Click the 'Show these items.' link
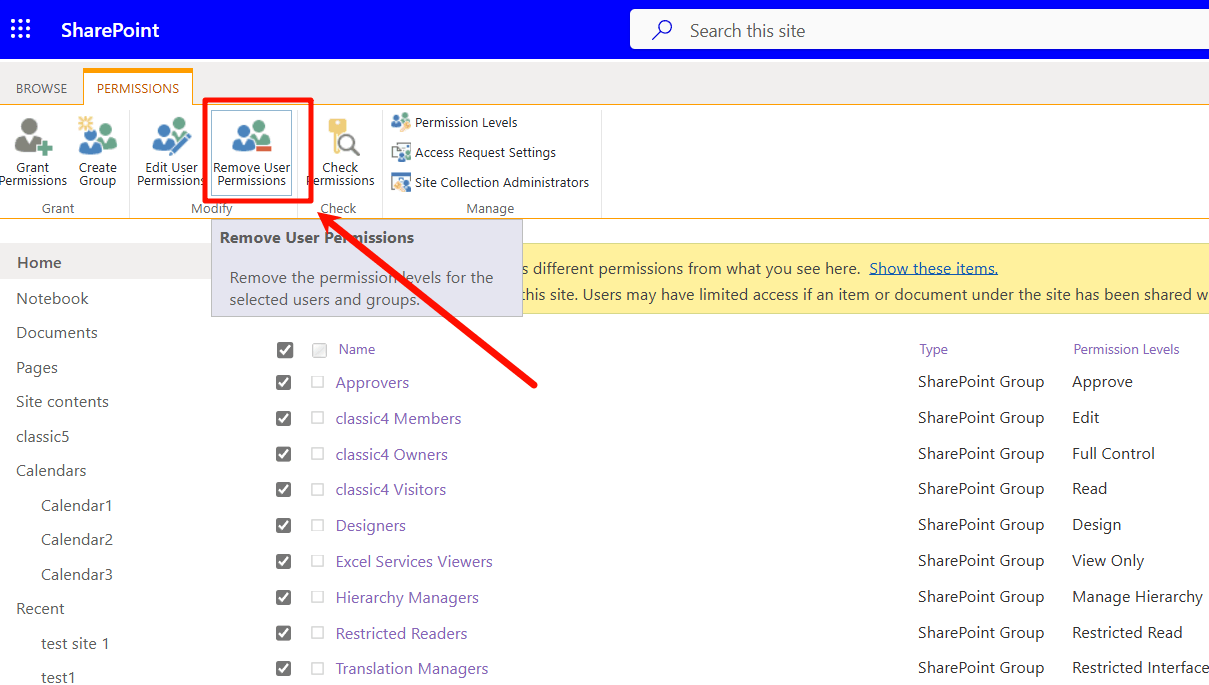The width and height of the screenshot is (1209, 685). (x=933, y=268)
